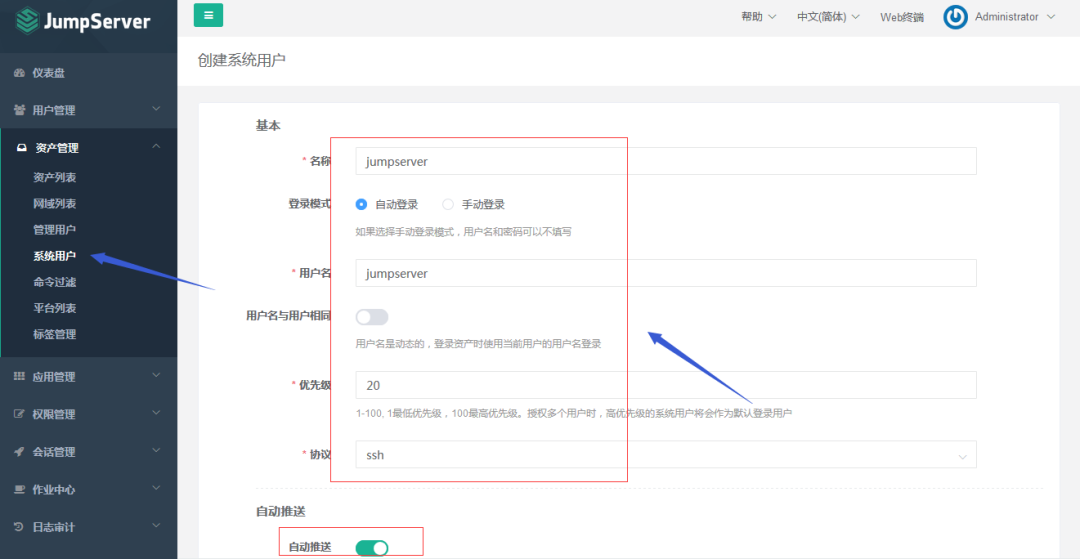Click the Administrator avatar icon
This screenshot has width=1080, height=559.
[955, 17]
